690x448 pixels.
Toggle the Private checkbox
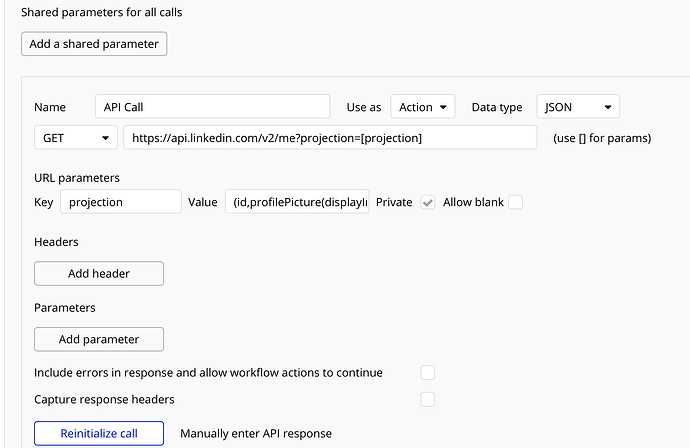(427, 202)
